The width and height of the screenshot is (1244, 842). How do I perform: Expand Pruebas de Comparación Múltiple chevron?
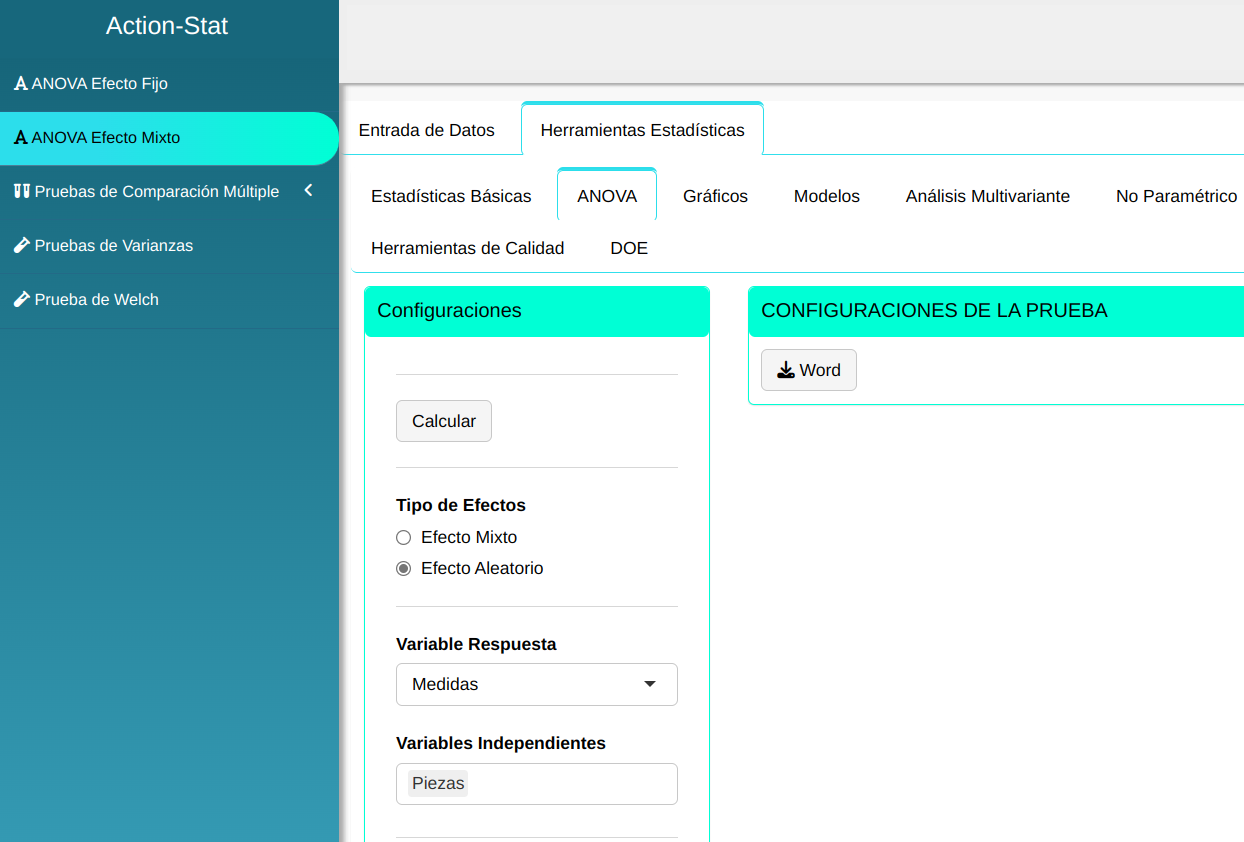click(x=308, y=190)
